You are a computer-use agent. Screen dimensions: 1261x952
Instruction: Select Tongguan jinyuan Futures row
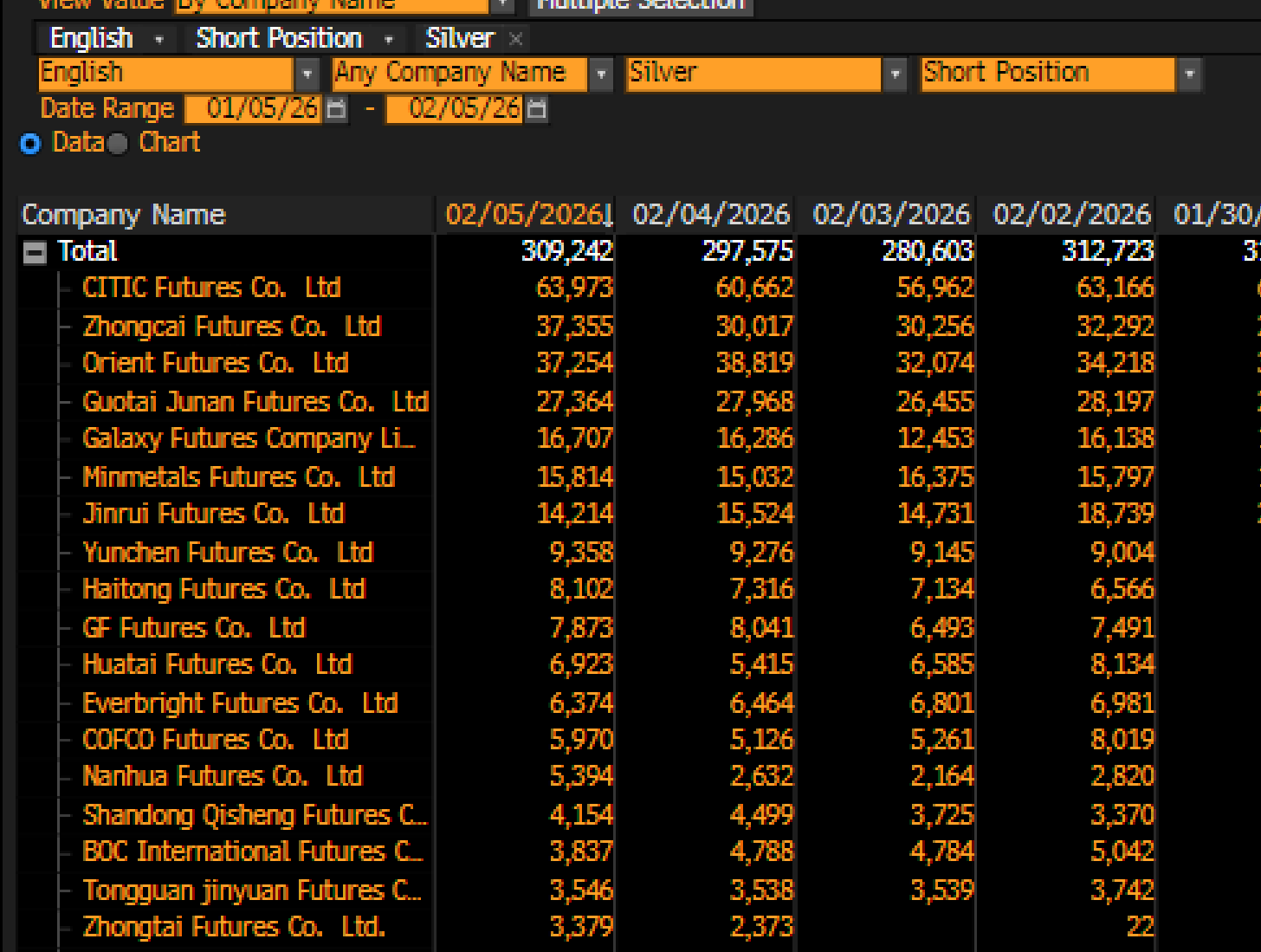tap(252, 890)
